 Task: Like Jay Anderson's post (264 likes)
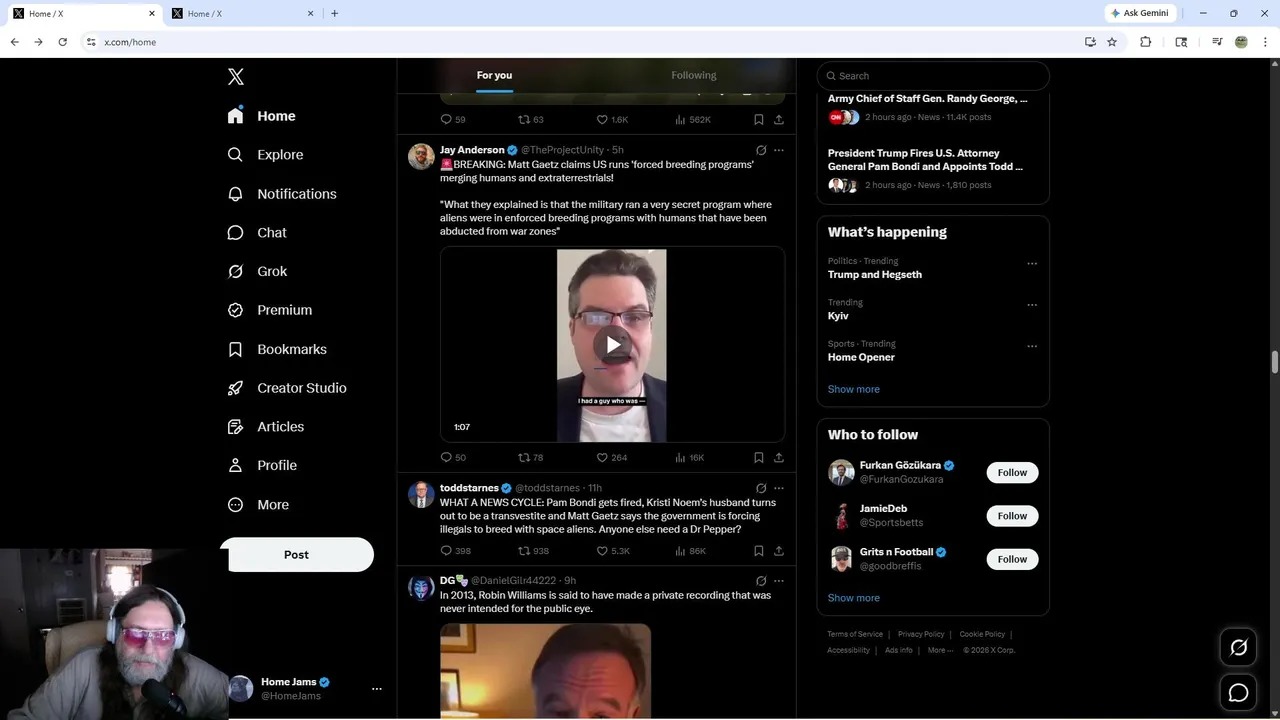(612, 457)
